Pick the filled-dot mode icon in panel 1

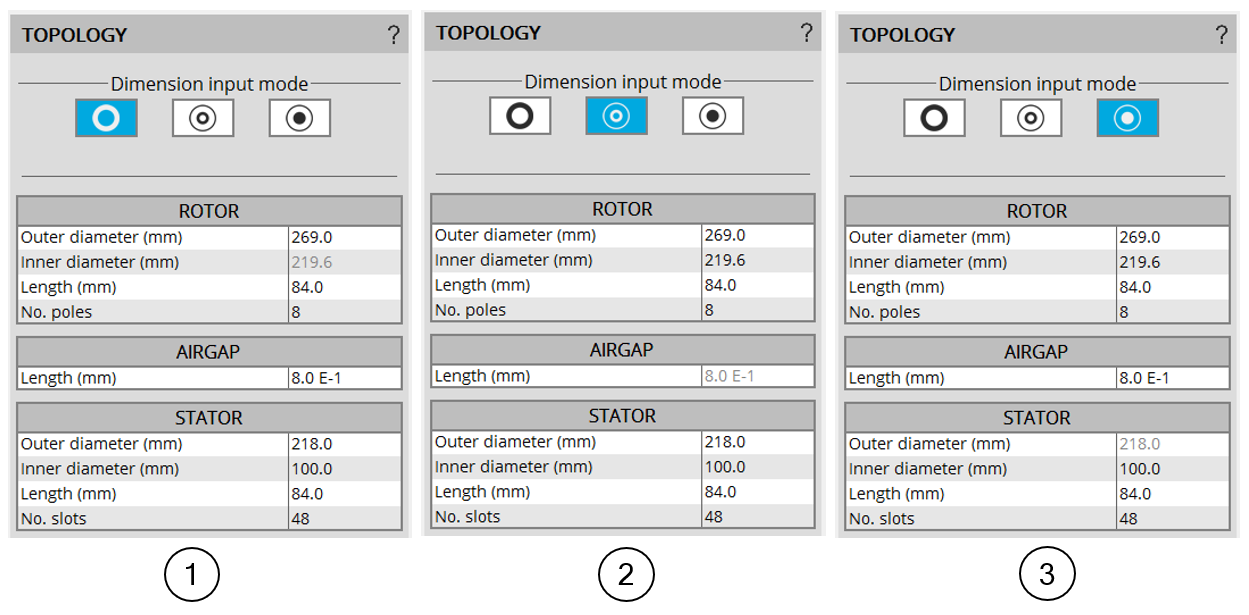299,118
